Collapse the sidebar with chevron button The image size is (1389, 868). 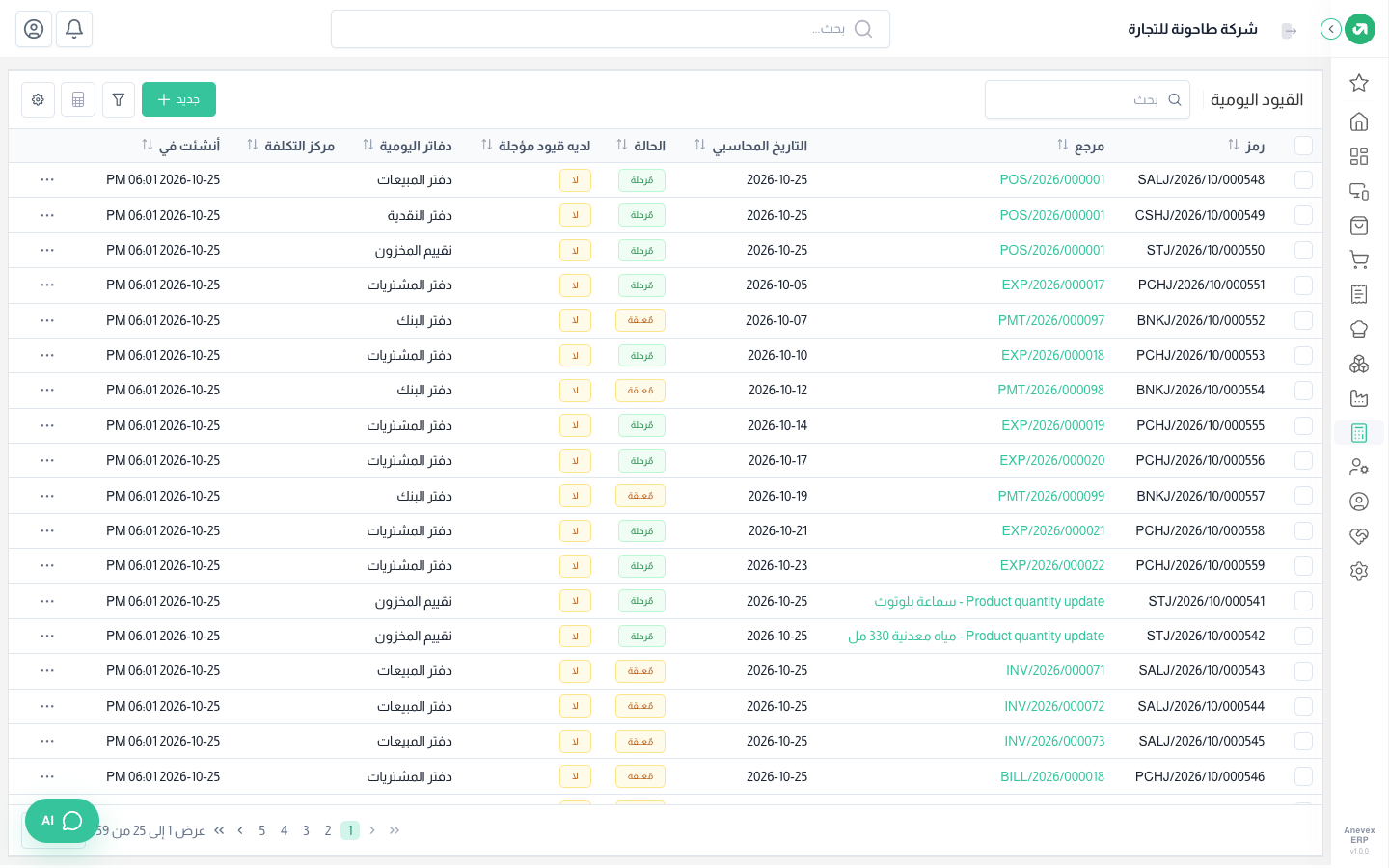point(1331,29)
